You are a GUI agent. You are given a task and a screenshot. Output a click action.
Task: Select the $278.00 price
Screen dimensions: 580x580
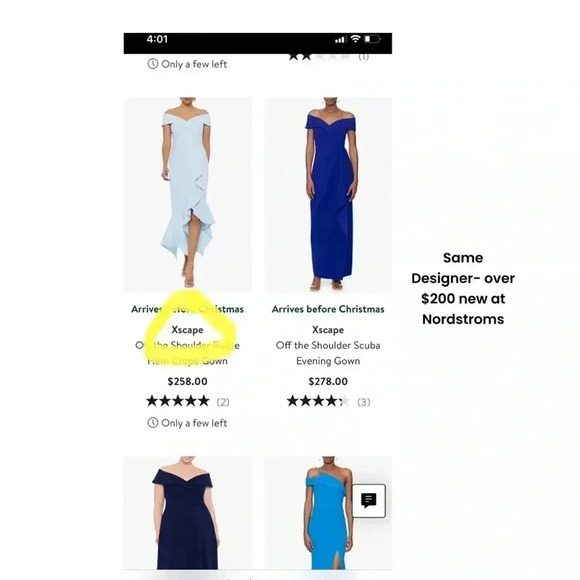328,381
